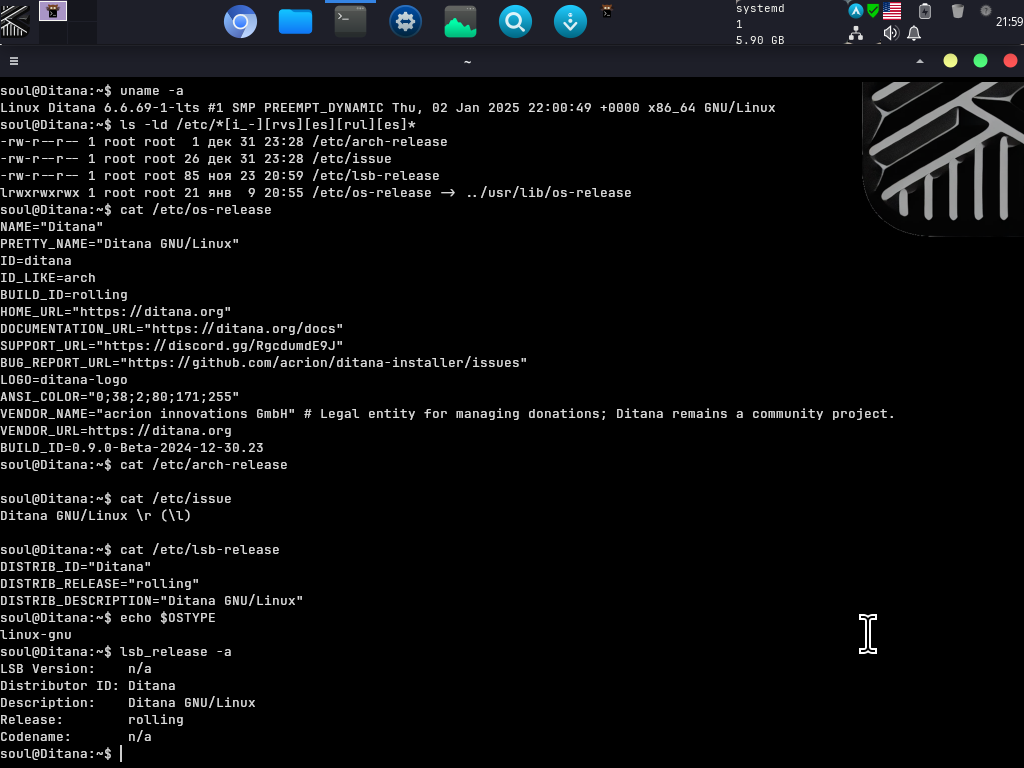This screenshot has height=768, width=1024.
Task: Click the green shield tray icon
Action: pyautogui.click(x=873, y=10)
